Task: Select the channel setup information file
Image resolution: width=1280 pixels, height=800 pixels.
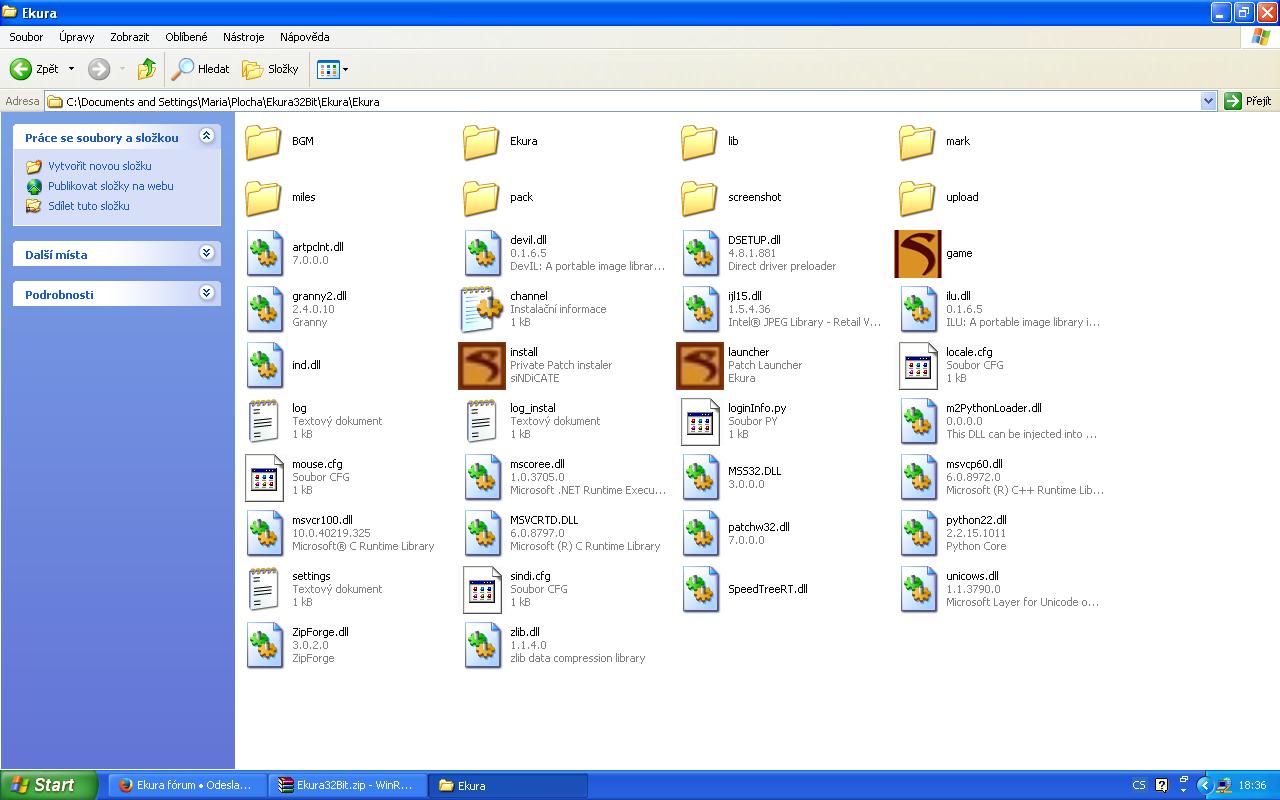Action: (482, 310)
